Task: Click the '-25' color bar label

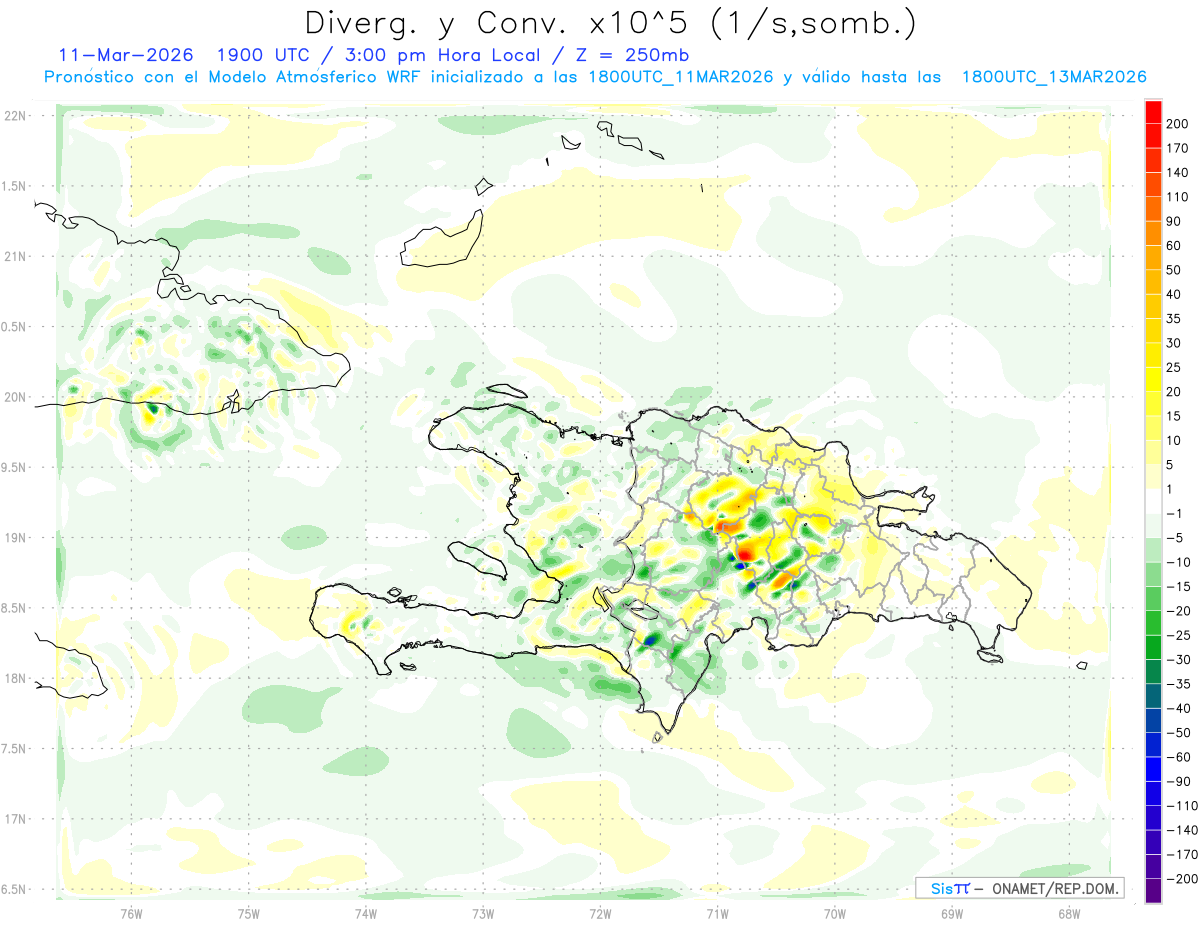Action: click(x=1180, y=636)
